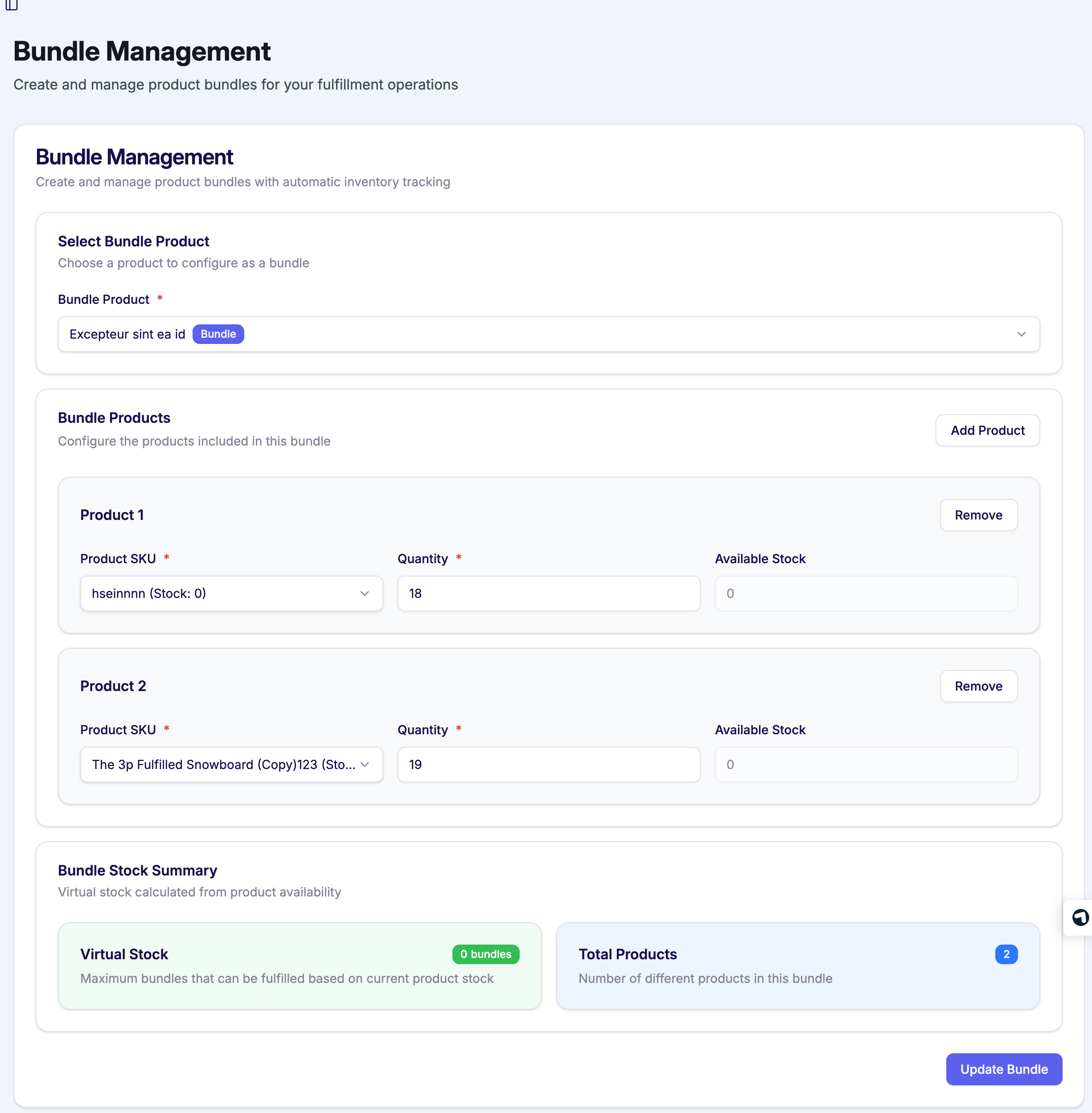This screenshot has height=1113, width=1092.
Task: Select the Total Products summary card
Action: point(798,966)
